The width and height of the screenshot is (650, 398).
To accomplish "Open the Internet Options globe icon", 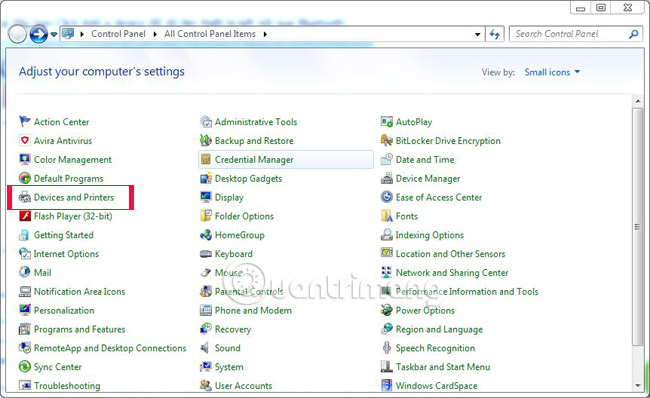I will point(25,254).
